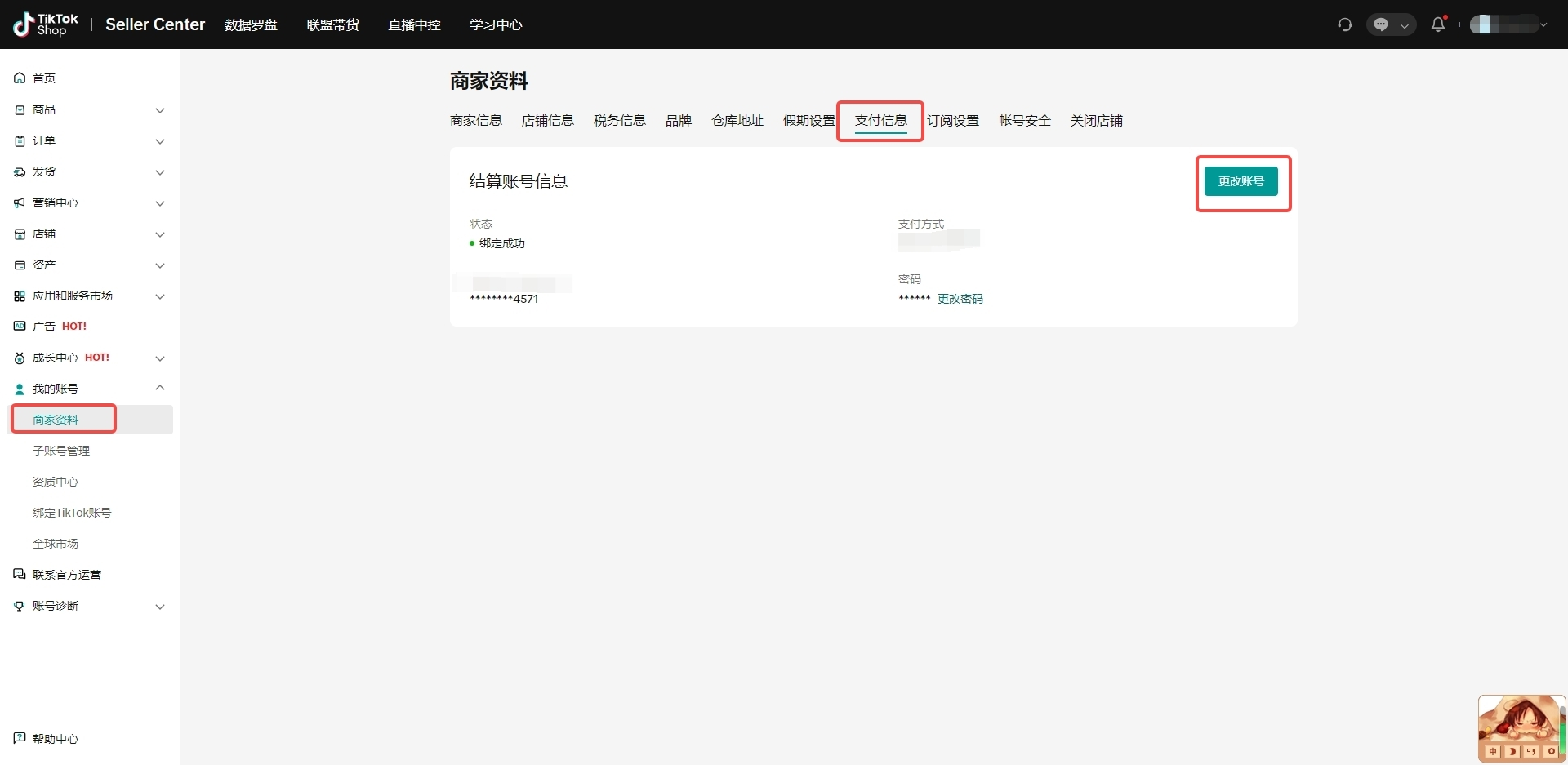Click the megaphone icon for 营销中心
The width and height of the screenshot is (1568, 765).
20,202
